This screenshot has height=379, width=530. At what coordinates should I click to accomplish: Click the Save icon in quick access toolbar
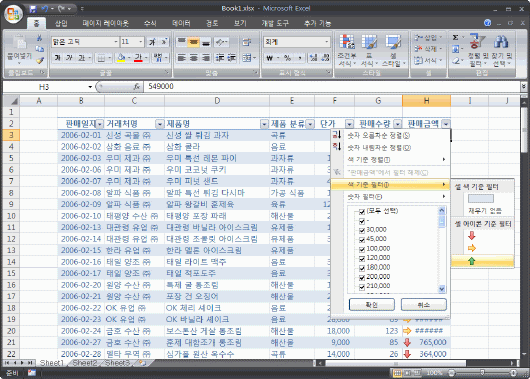(x=33, y=9)
